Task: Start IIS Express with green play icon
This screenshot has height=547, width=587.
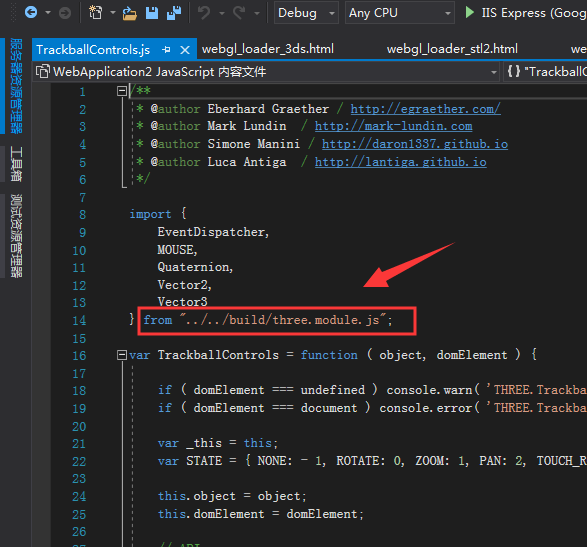Action: [x=469, y=12]
